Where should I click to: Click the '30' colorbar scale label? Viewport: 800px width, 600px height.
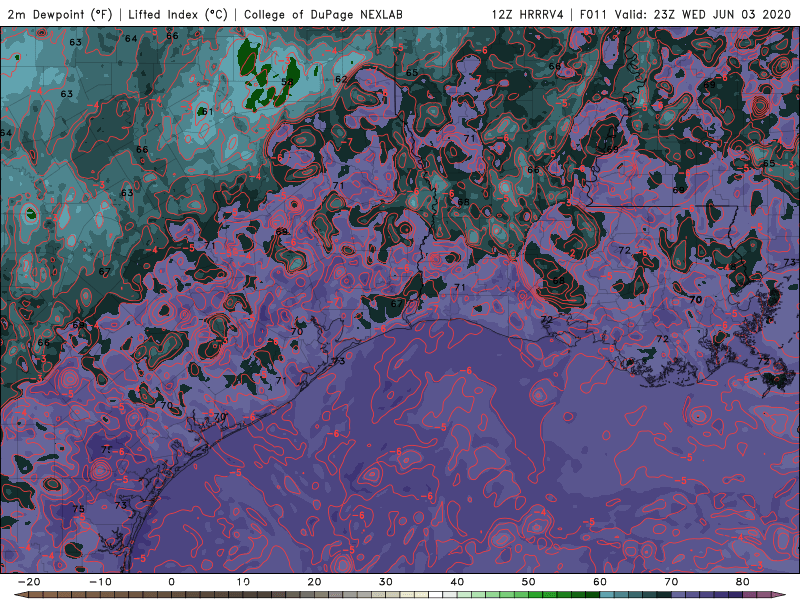(386, 582)
